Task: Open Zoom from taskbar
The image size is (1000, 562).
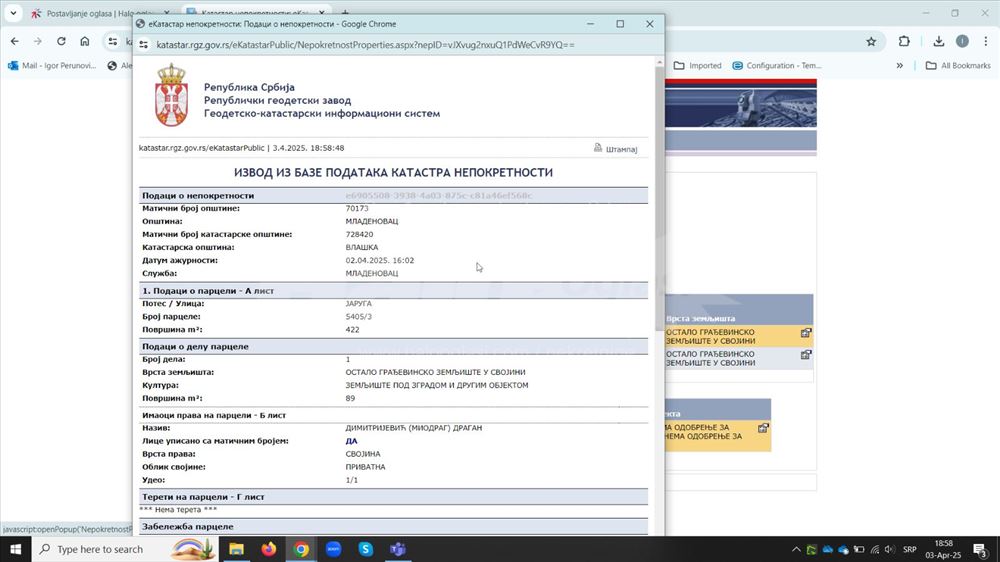Action: [x=334, y=549]
